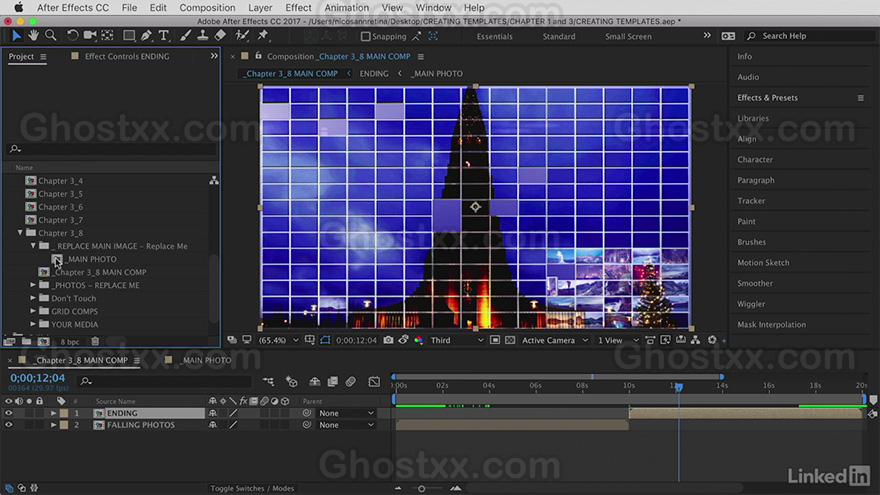Select the Essentials workspace
Screen dimensions: 880x495
tap(494, 36)
